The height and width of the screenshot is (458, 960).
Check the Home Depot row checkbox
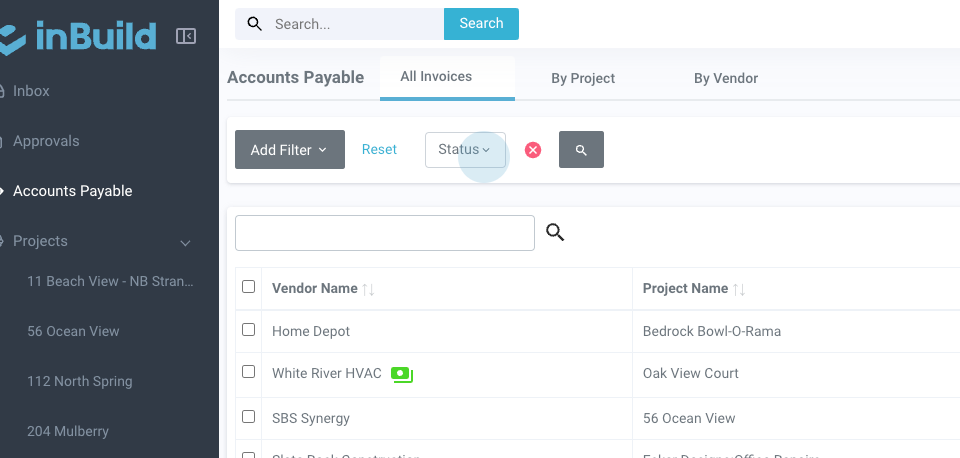click(249, 330)
